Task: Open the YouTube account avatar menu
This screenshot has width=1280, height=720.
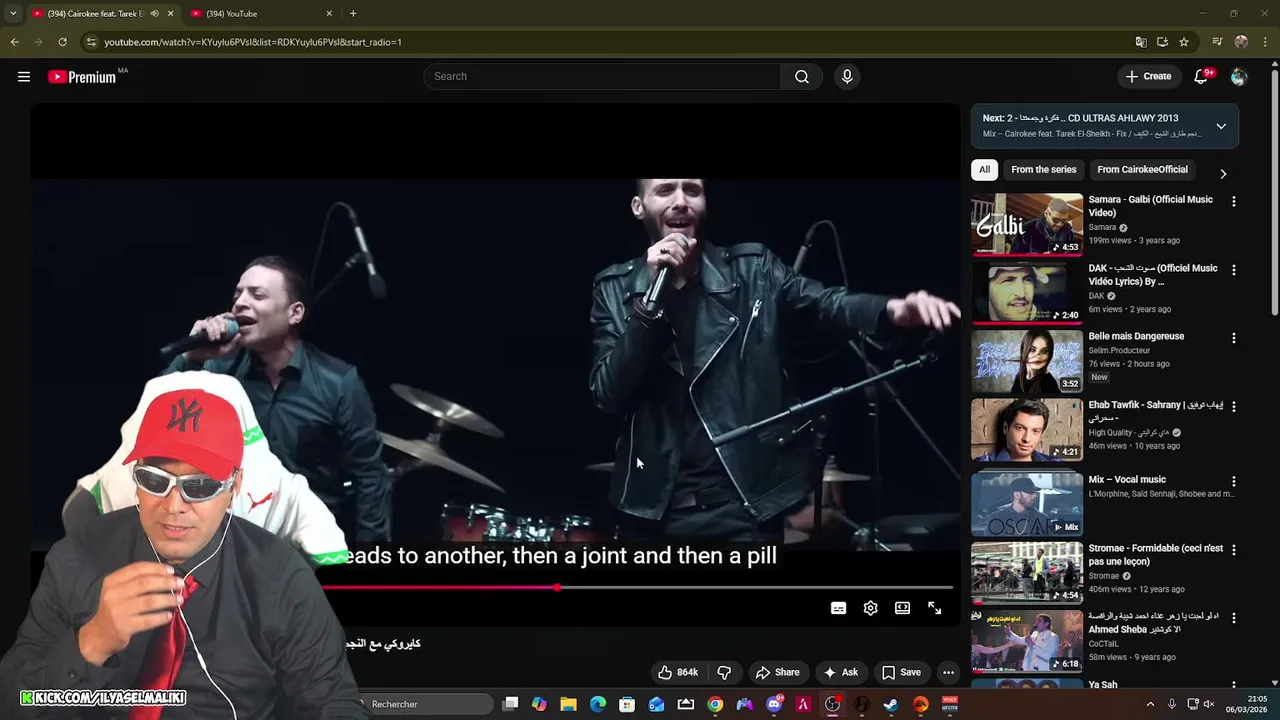Action: click(x=1239, y=77)
